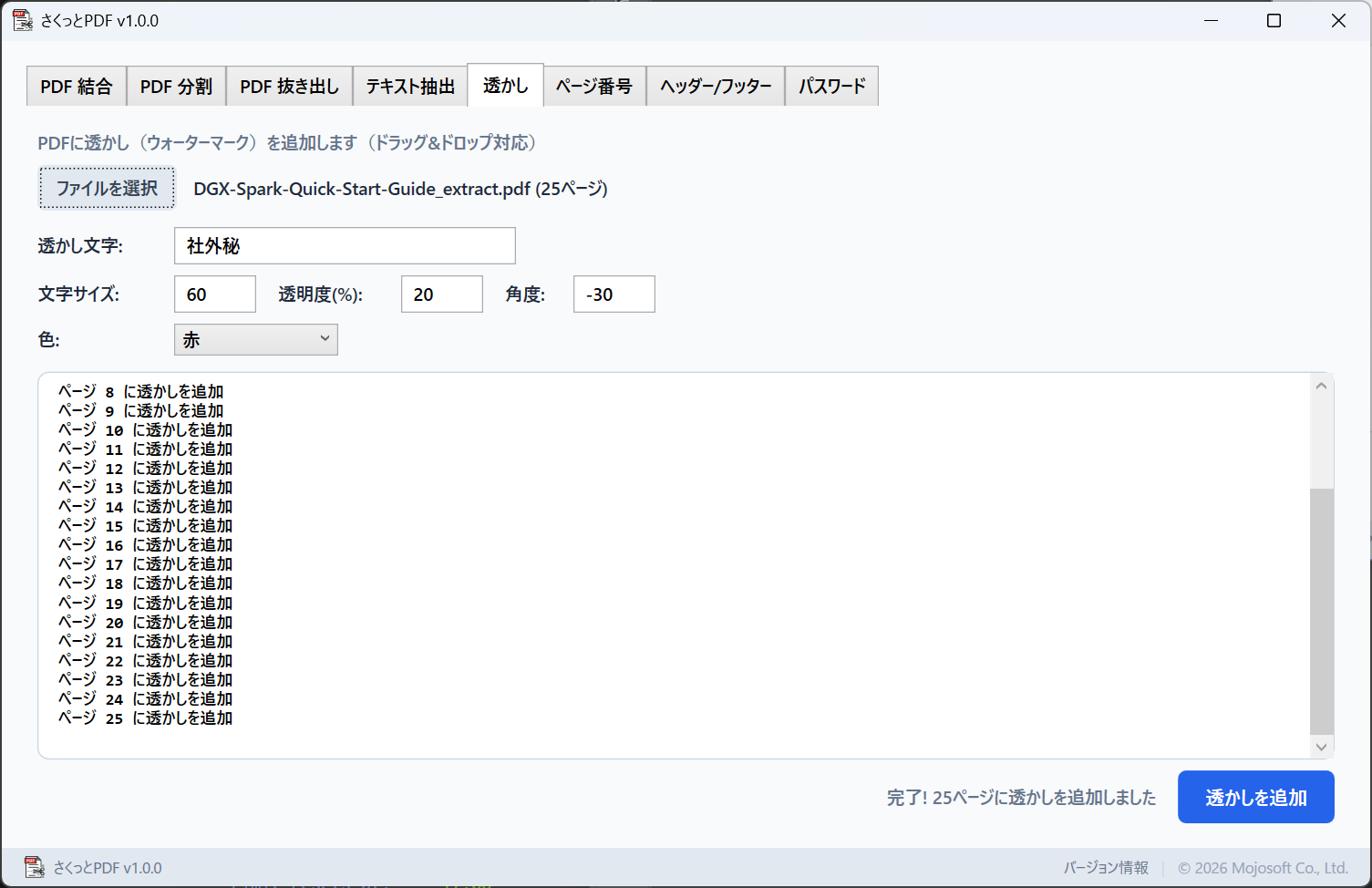The height and width of the screenshot is (888, 1372).
Task: Open the ページ番号 tab
Action: tap(594, 87)
